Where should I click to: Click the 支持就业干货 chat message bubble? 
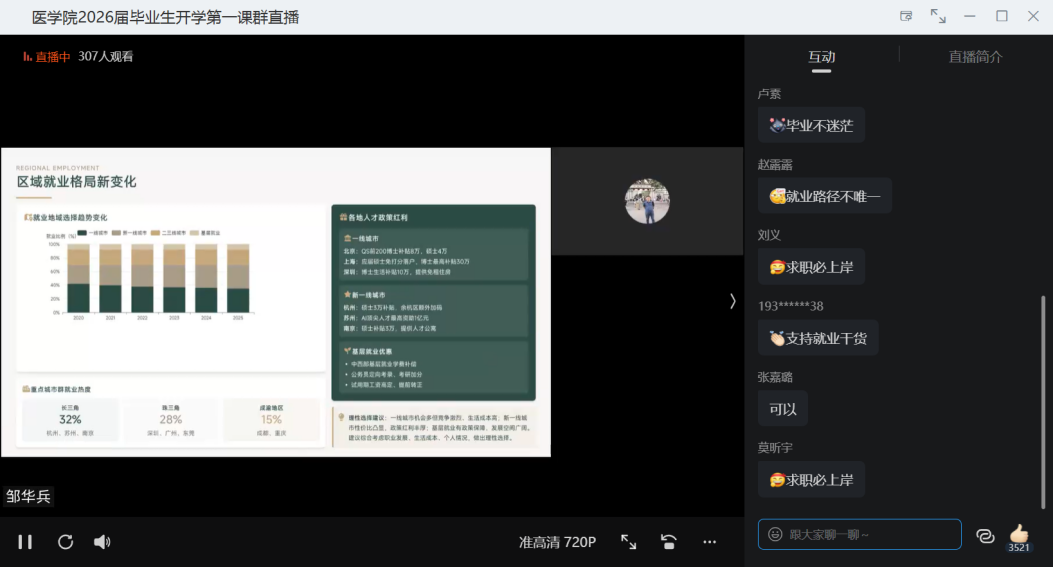tap(818, 338)
